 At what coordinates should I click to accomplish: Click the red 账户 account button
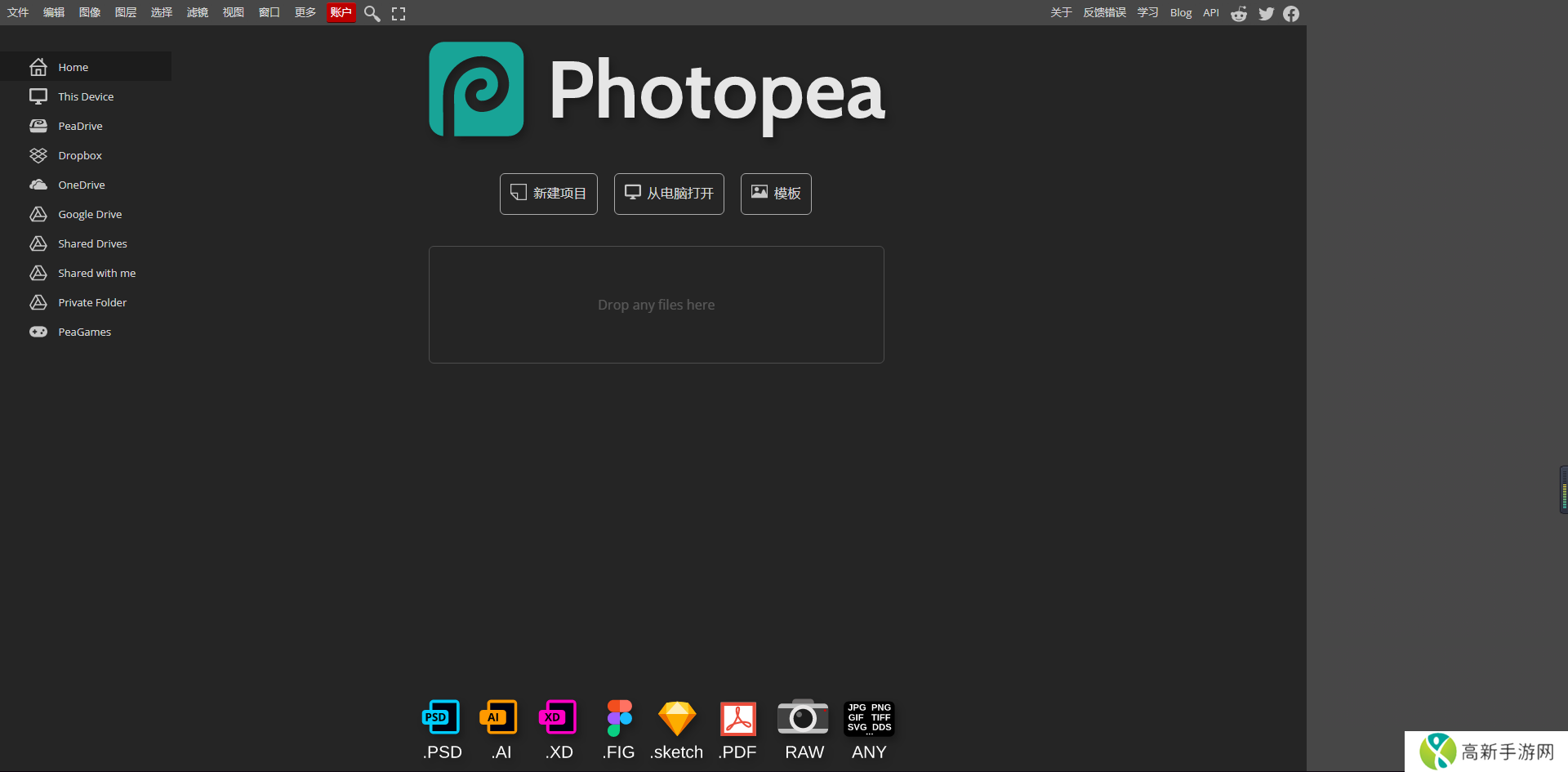pos(341,12)
